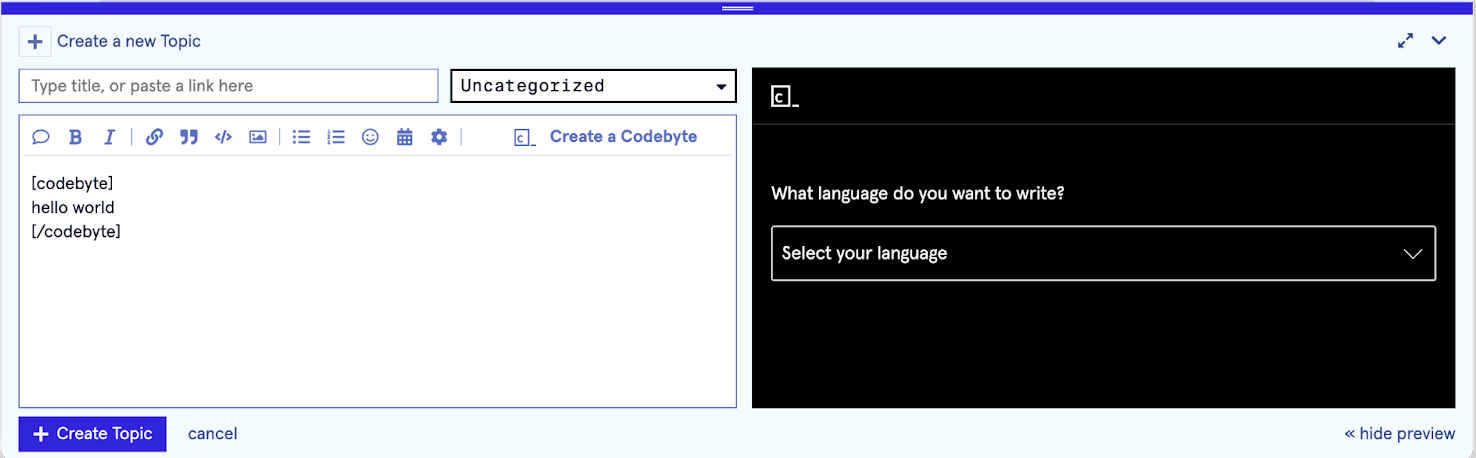The image size is (1476, 458).
Task: Click the topic title input field
Action: tap(228, 86)
